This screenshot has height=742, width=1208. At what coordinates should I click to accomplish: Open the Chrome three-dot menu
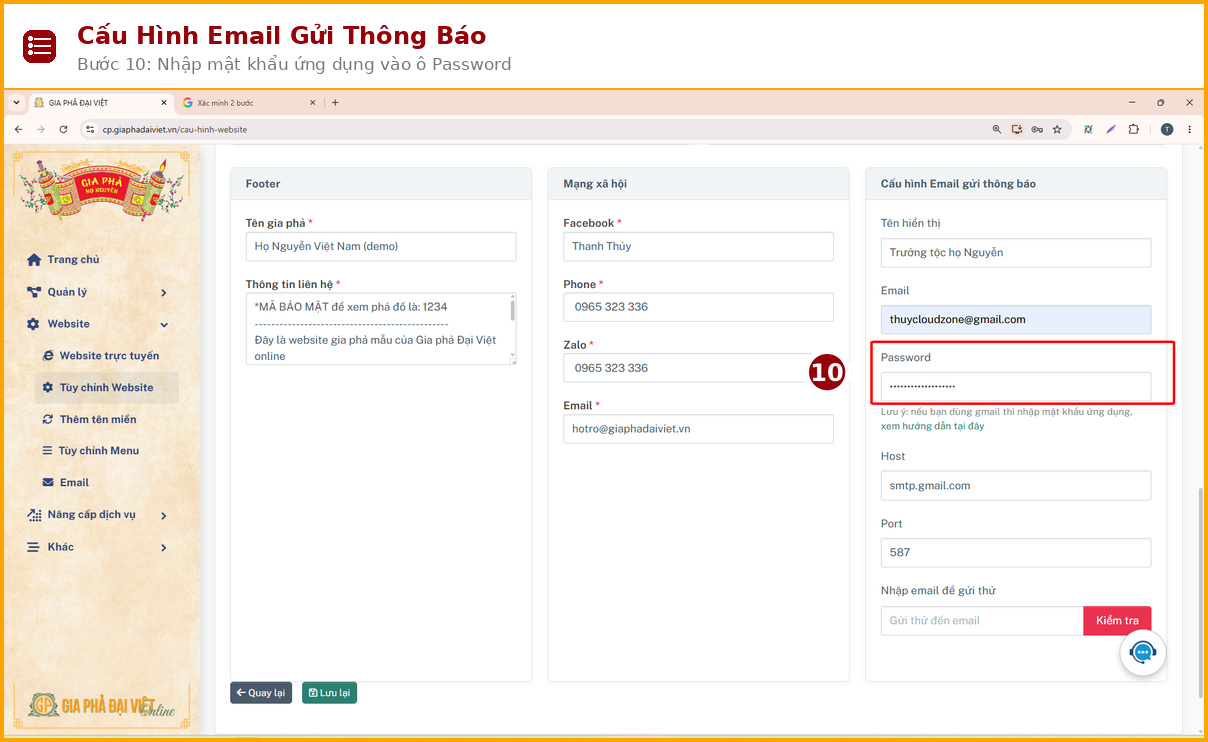click(1189, 129)
